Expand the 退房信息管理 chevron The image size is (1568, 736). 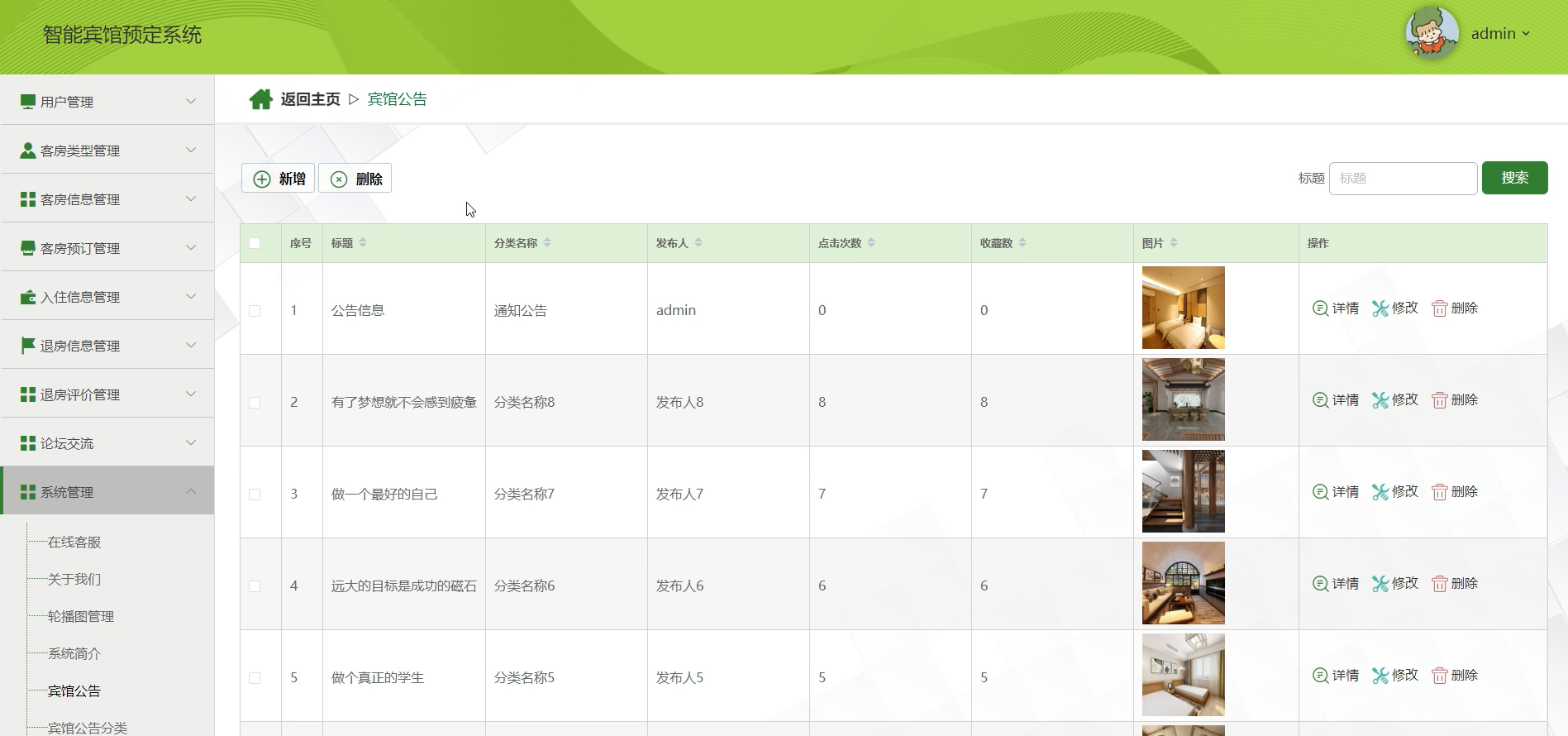(191, 345)
